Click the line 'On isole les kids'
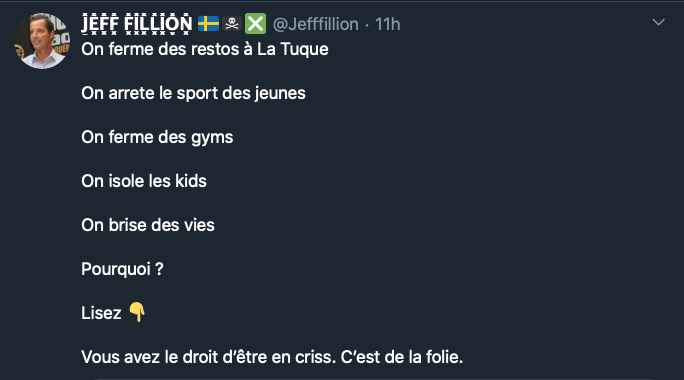The width and height of the screenshot is (684, 380). click(x=144, y=181)
